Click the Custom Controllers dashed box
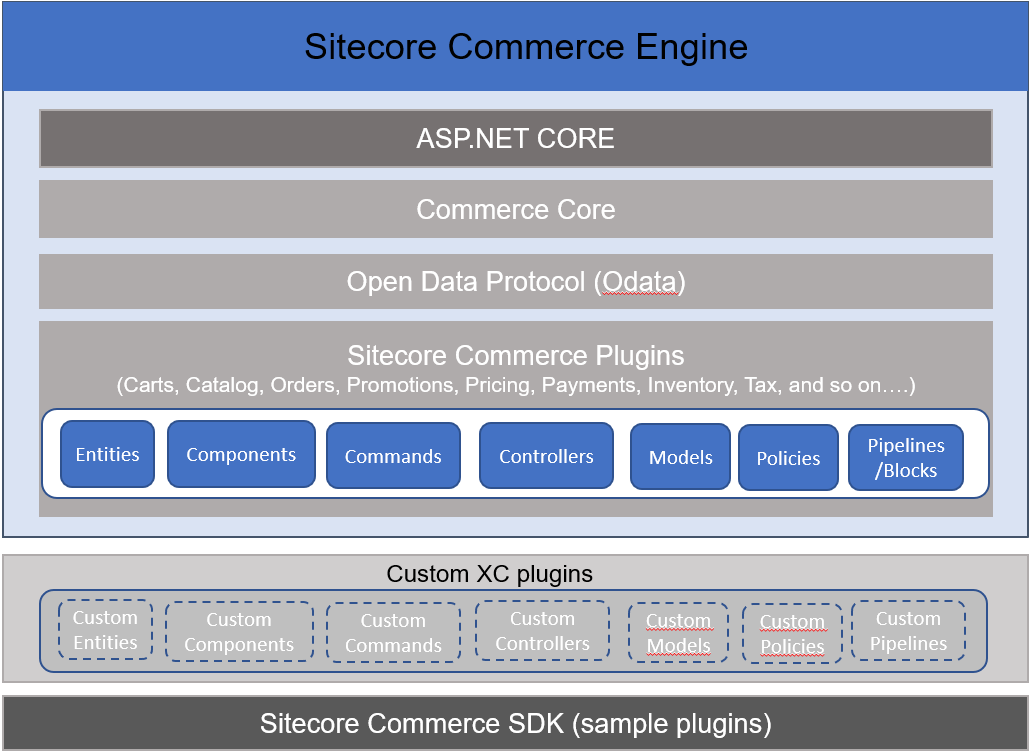 point(542,631)
